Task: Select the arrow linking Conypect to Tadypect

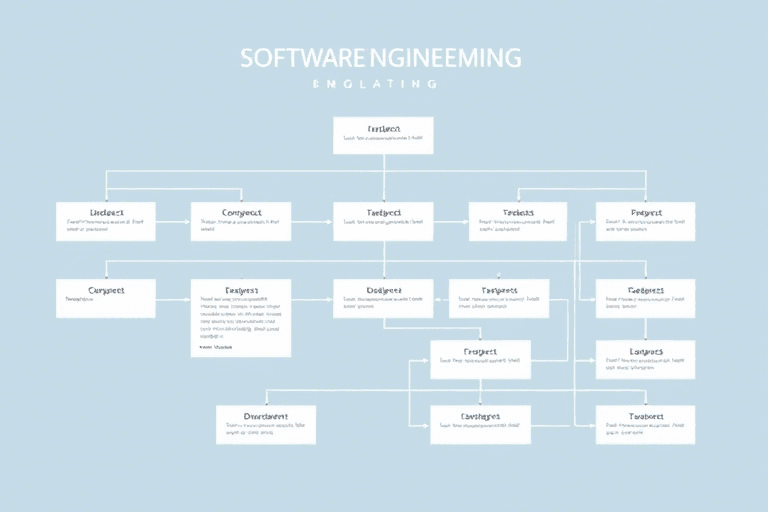Action: [312, 222]
